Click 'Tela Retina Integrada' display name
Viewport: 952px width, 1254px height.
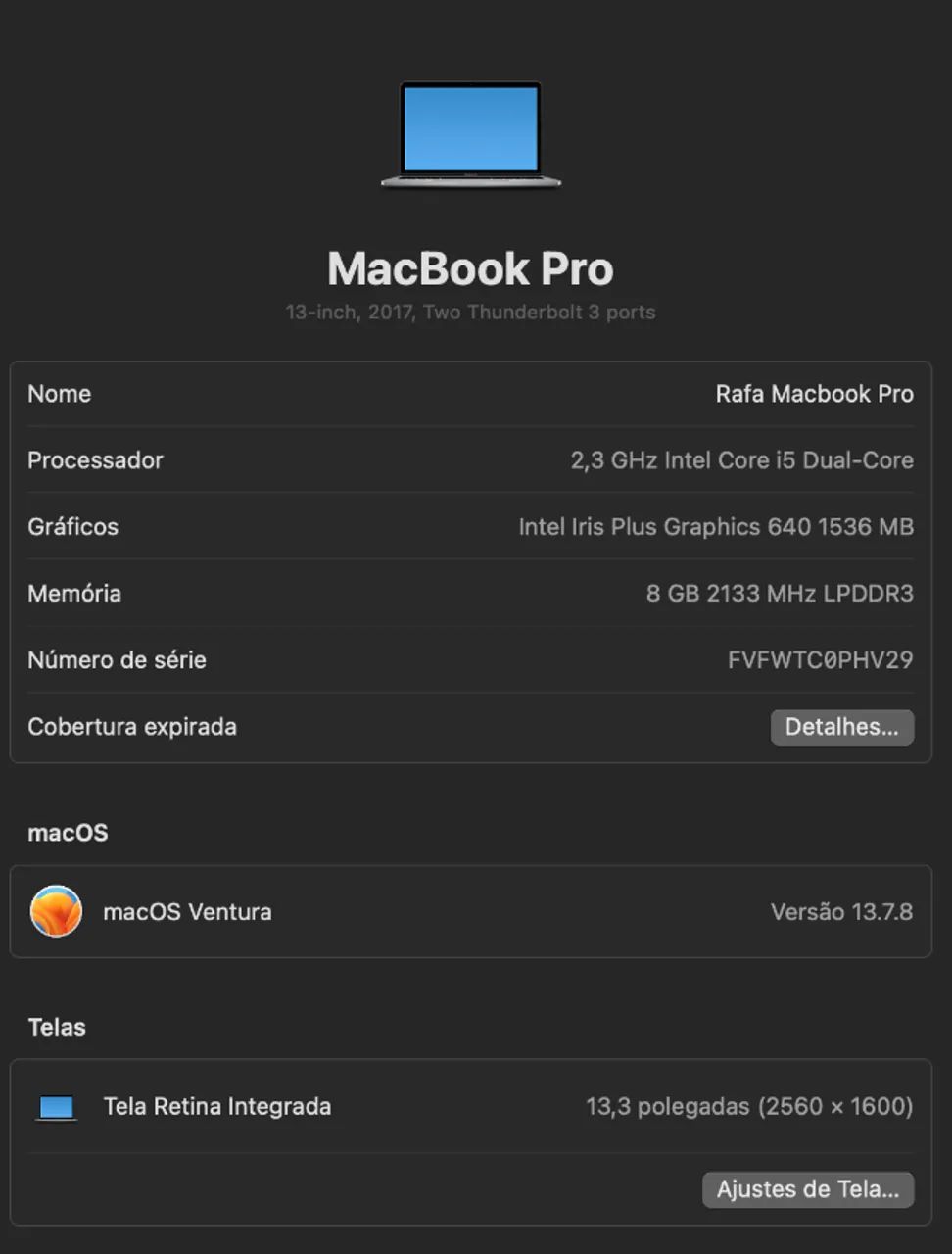point(217,1107)
